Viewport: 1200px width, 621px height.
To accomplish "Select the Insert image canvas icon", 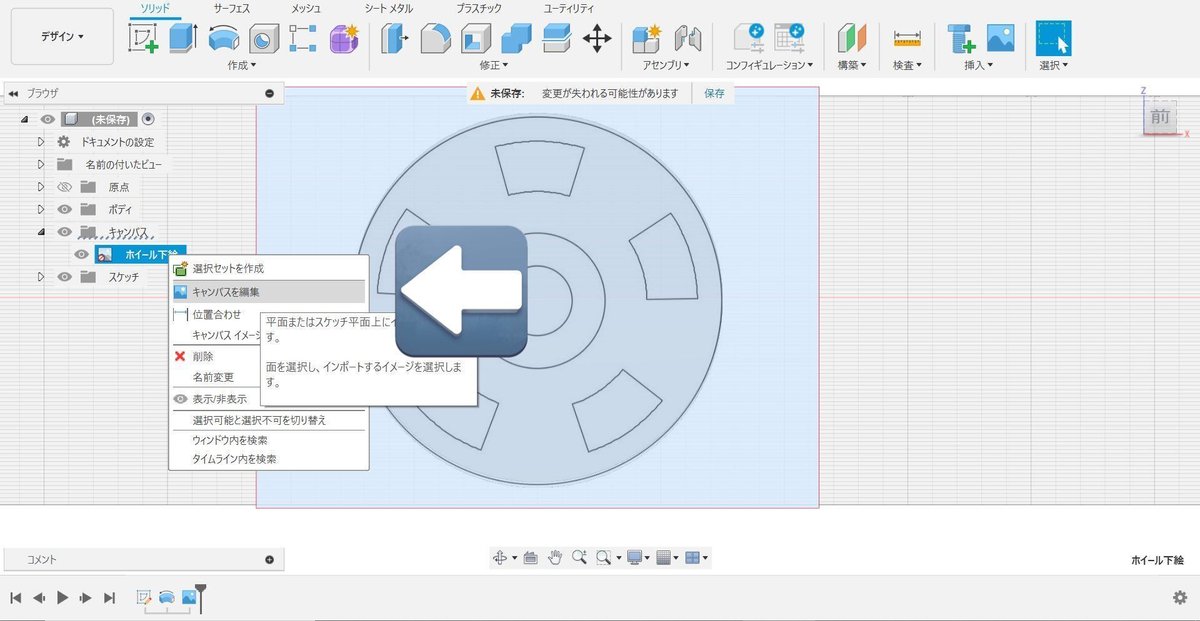I will 1001,39.
